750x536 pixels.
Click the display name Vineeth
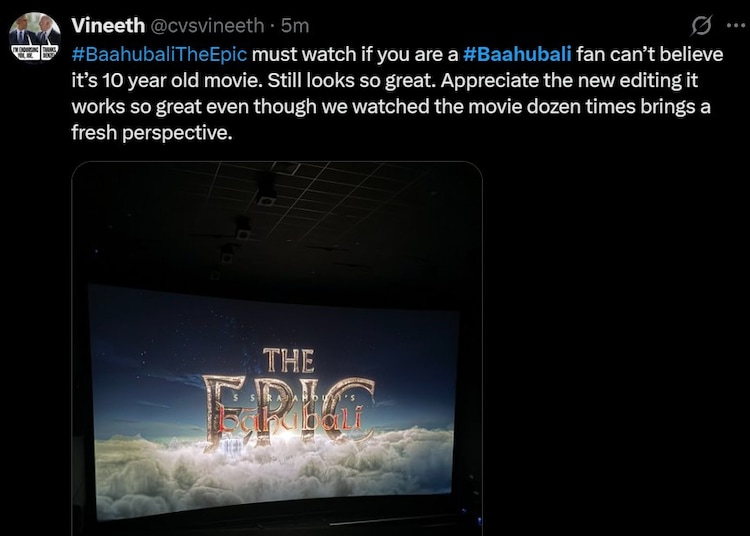point(108,25)
